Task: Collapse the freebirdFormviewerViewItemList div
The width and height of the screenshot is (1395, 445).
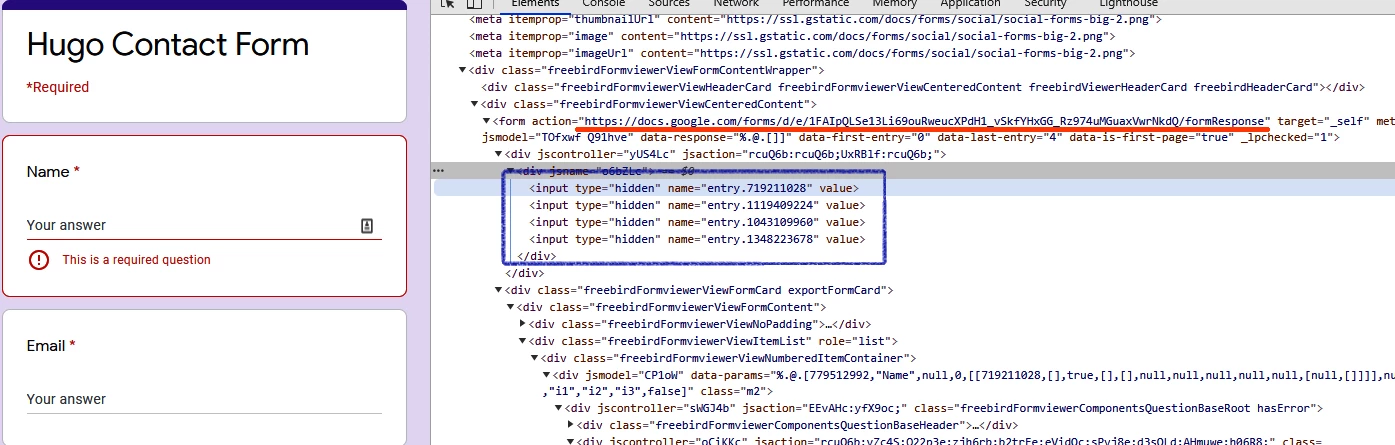Action: (523, 341)
